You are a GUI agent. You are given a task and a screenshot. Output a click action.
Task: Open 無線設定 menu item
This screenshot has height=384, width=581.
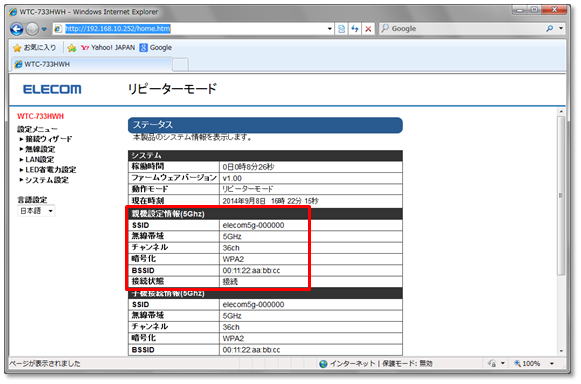tap(40, 149)
